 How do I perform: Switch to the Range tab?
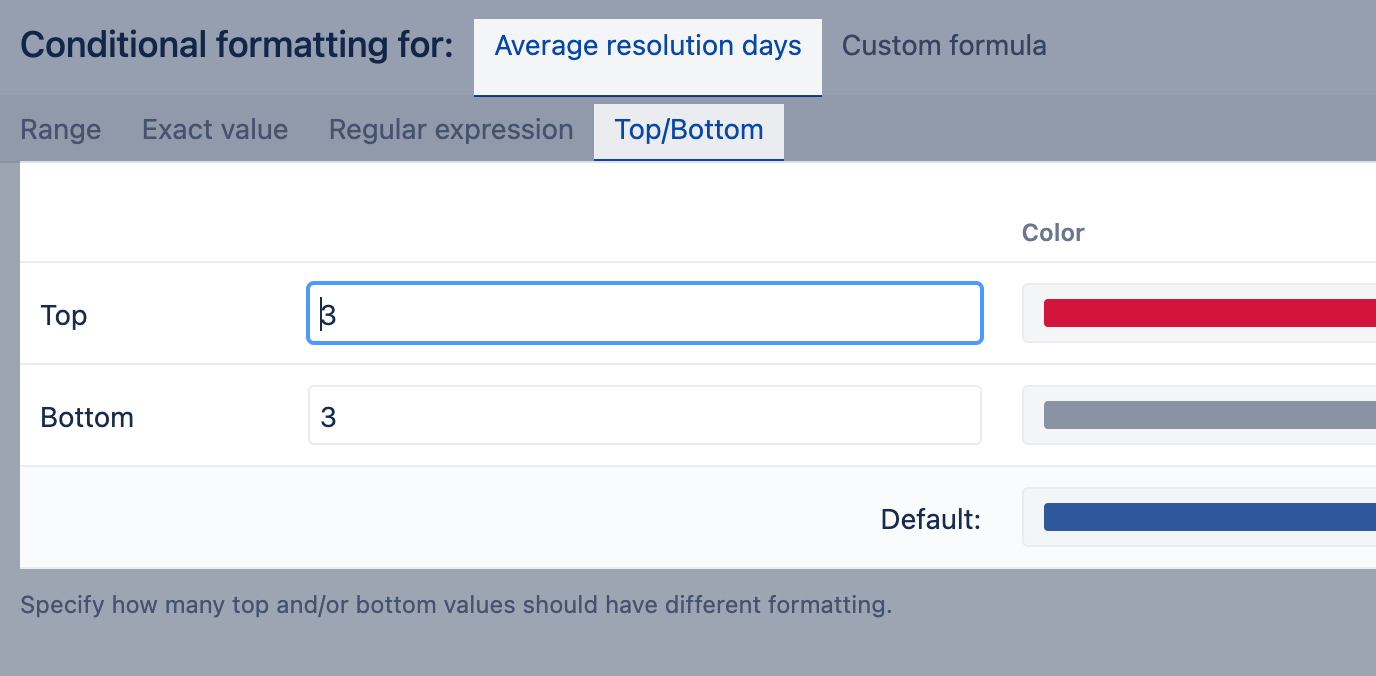[61, 130]
